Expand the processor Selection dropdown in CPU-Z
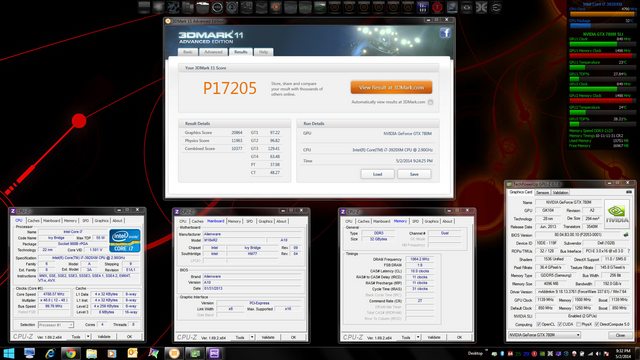640x360 pixels. [x=56, y=324]
